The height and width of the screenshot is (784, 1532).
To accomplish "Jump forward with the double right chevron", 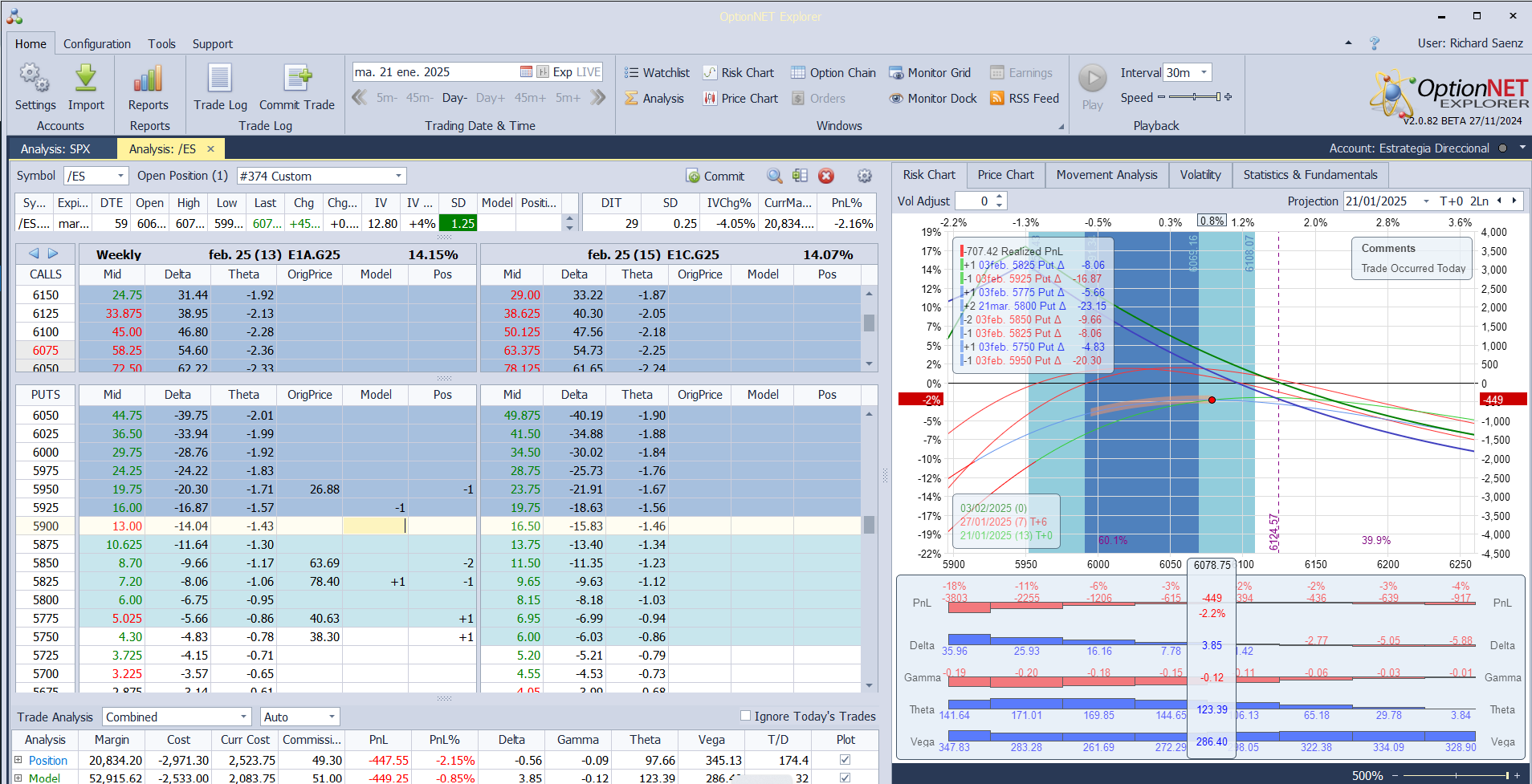I will [597, 98].
